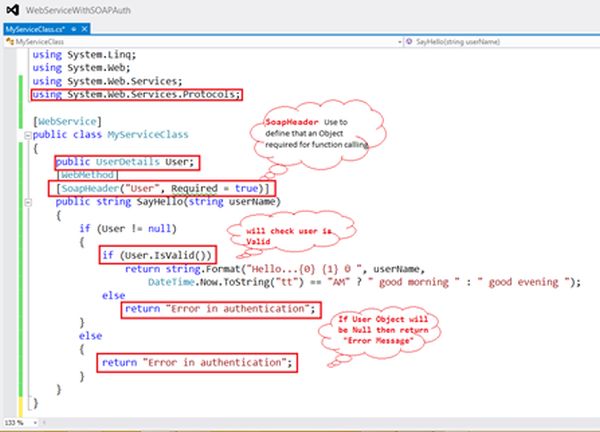Click 'SayHello' in the method signature
Screen dimensions: 600x432
click(x=160, y=202)
